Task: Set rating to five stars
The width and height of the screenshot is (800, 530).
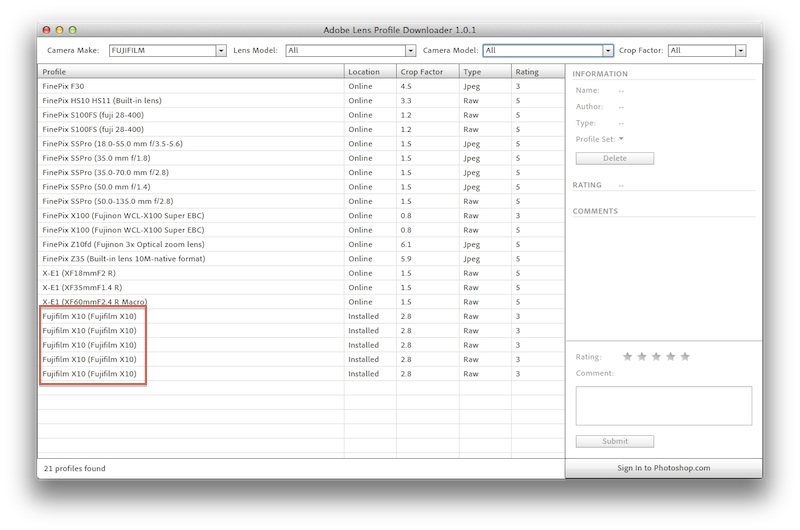Action: [x=685, y=357]
